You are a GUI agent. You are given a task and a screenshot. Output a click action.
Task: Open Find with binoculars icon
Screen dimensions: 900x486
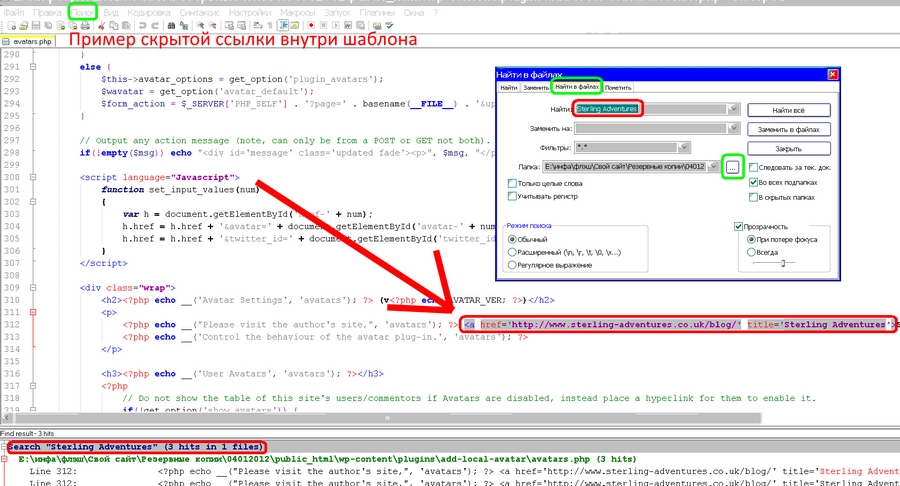(x=171, y=26)
